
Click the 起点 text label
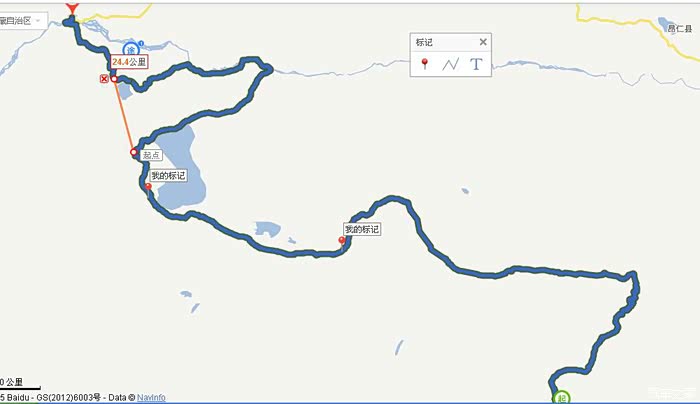click(151, 155)
